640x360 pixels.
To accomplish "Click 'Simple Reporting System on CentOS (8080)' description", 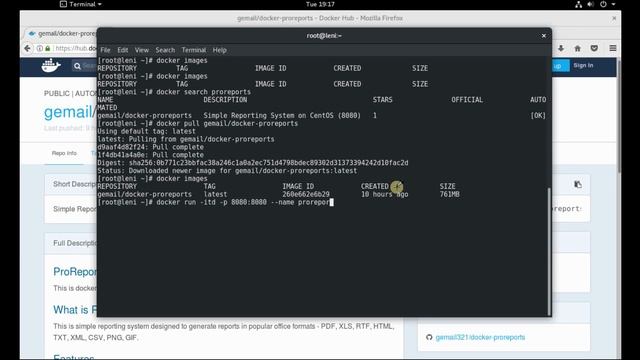I will pos(282,116).
